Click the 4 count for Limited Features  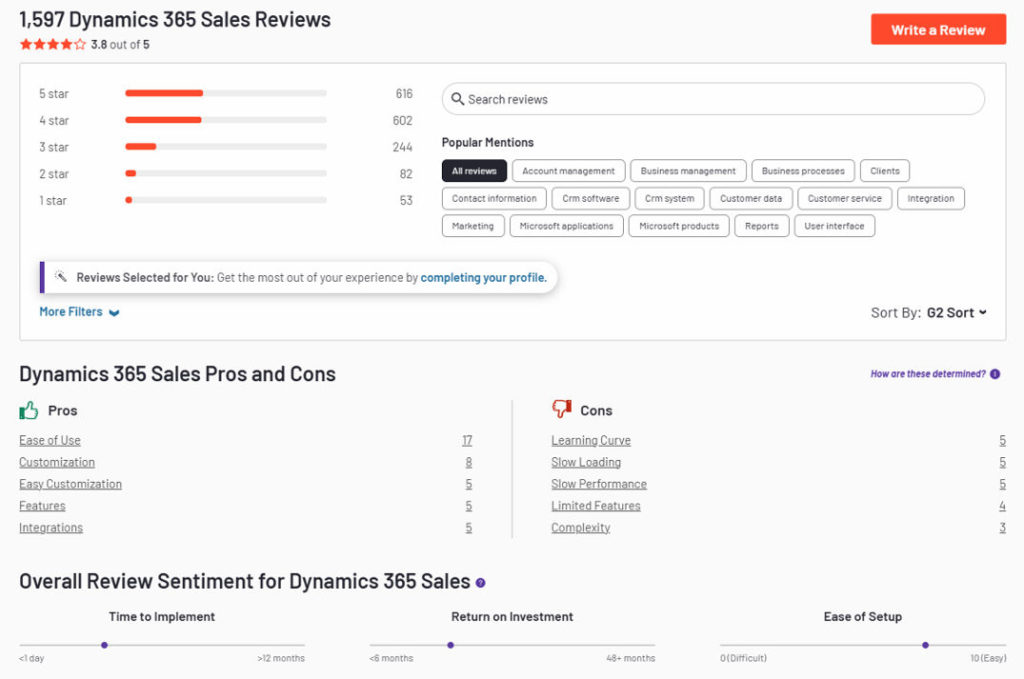[x=1002, y=506]
